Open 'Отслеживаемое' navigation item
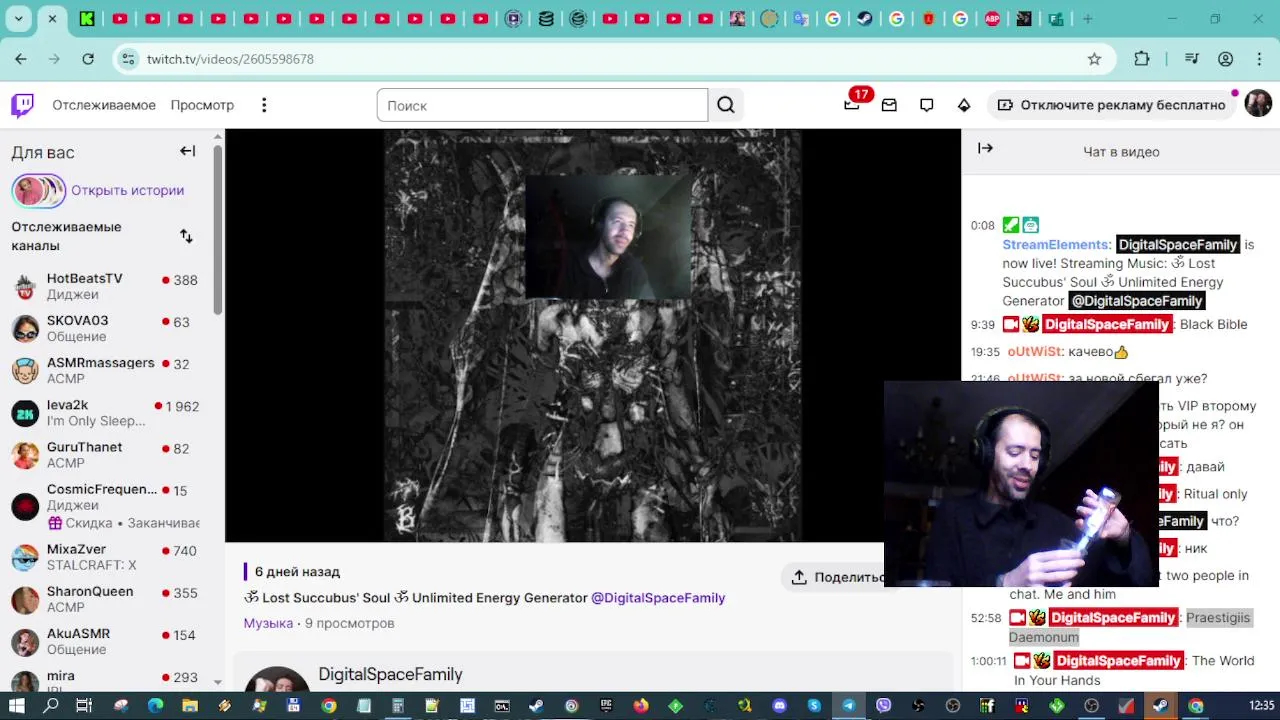Viewport: 1280px width, 720px height. tap(104, 105)
